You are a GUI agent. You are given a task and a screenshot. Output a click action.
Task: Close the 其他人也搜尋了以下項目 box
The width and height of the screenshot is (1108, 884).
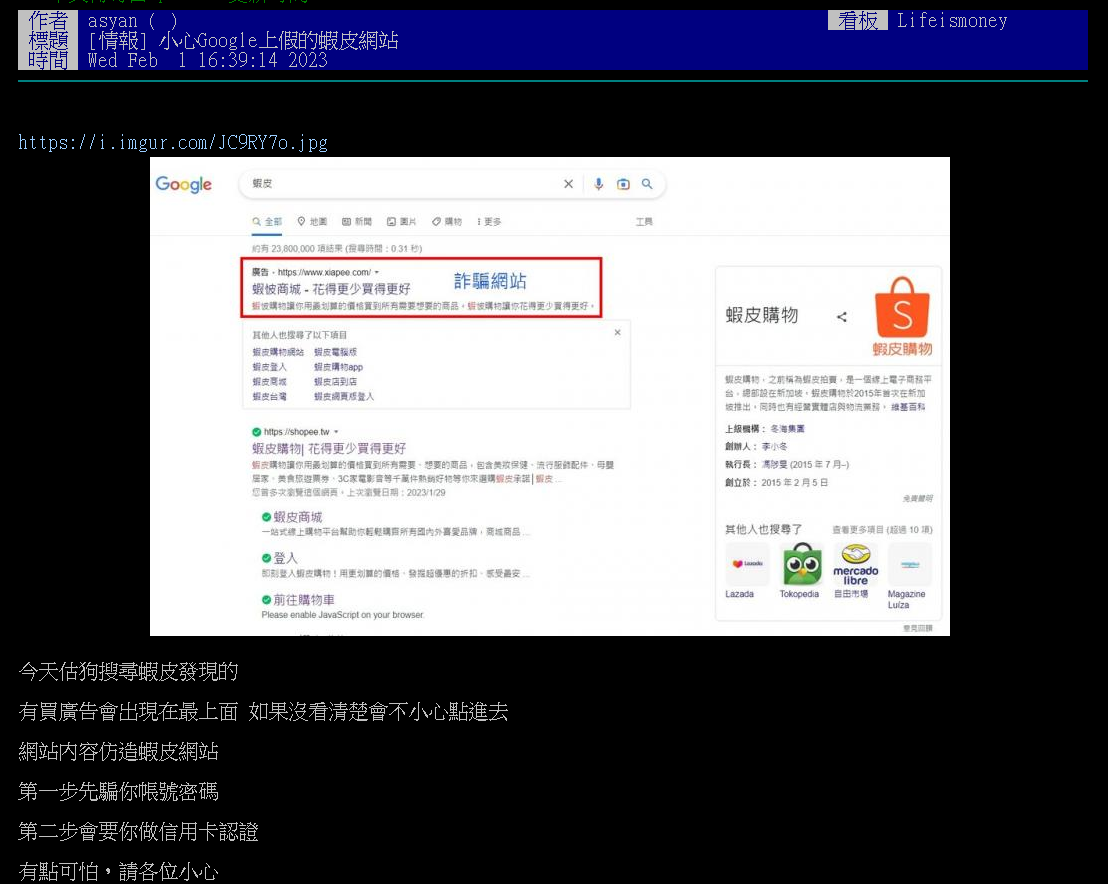(618, 332)
